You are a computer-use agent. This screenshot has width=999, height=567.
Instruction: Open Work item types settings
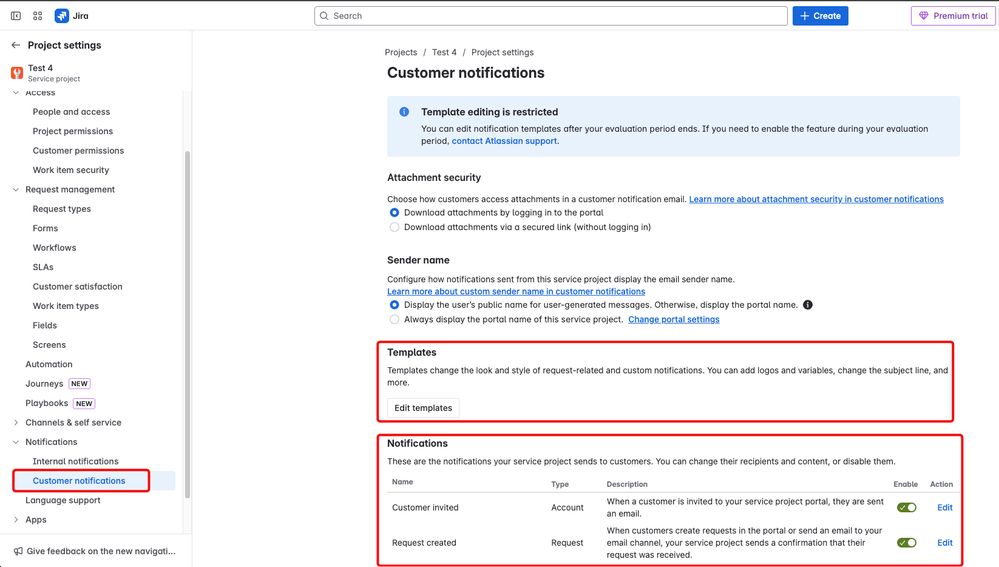pyautogui.click(x=66, y=306)
